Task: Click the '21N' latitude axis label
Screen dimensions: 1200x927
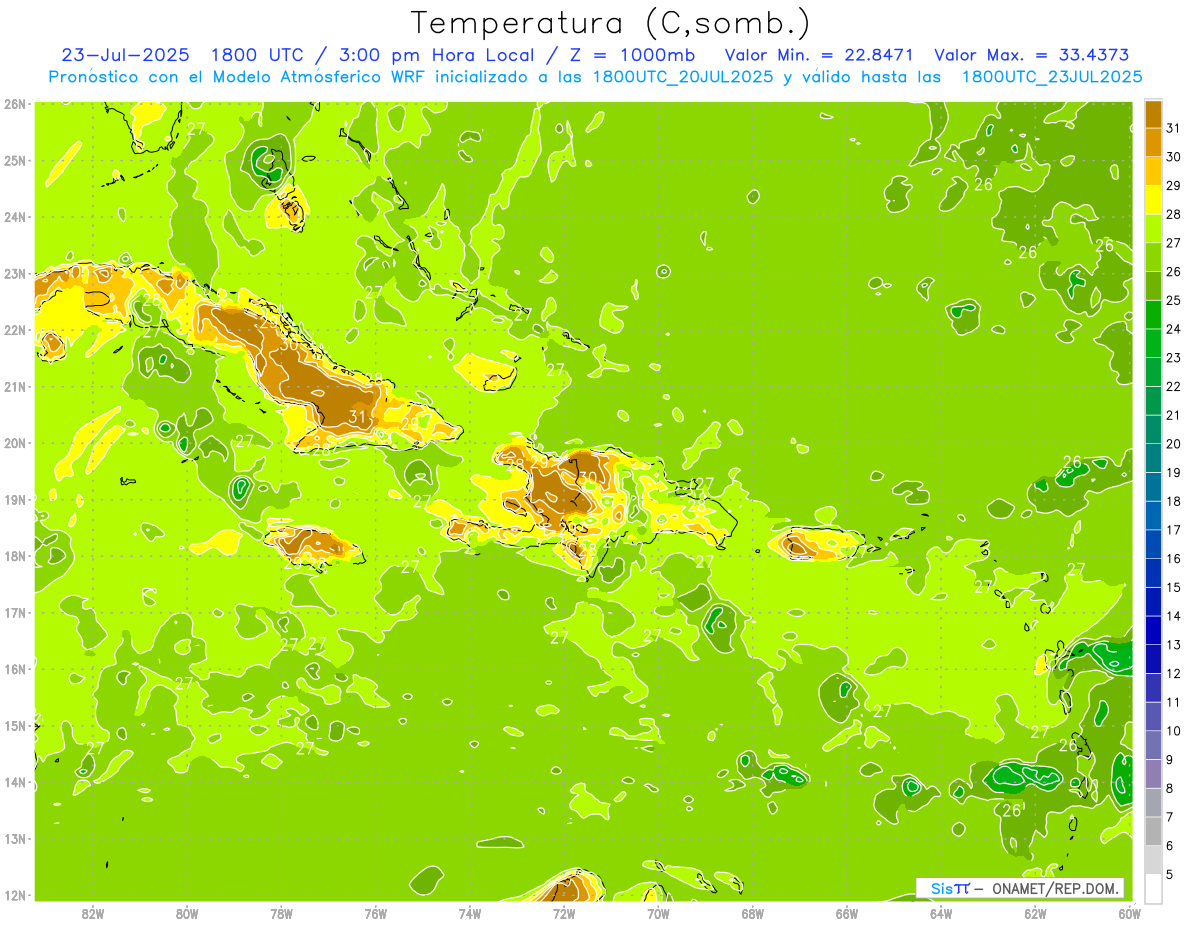Action: 15,387
